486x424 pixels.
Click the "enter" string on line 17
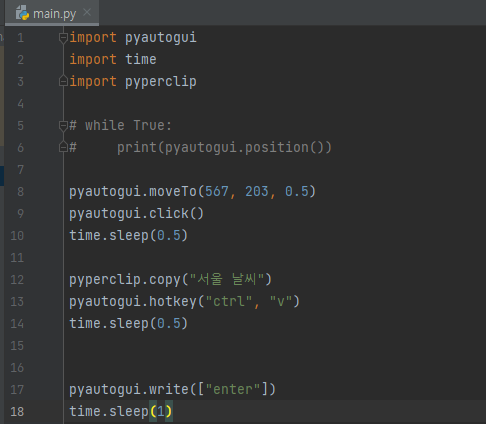click(233, 390)
